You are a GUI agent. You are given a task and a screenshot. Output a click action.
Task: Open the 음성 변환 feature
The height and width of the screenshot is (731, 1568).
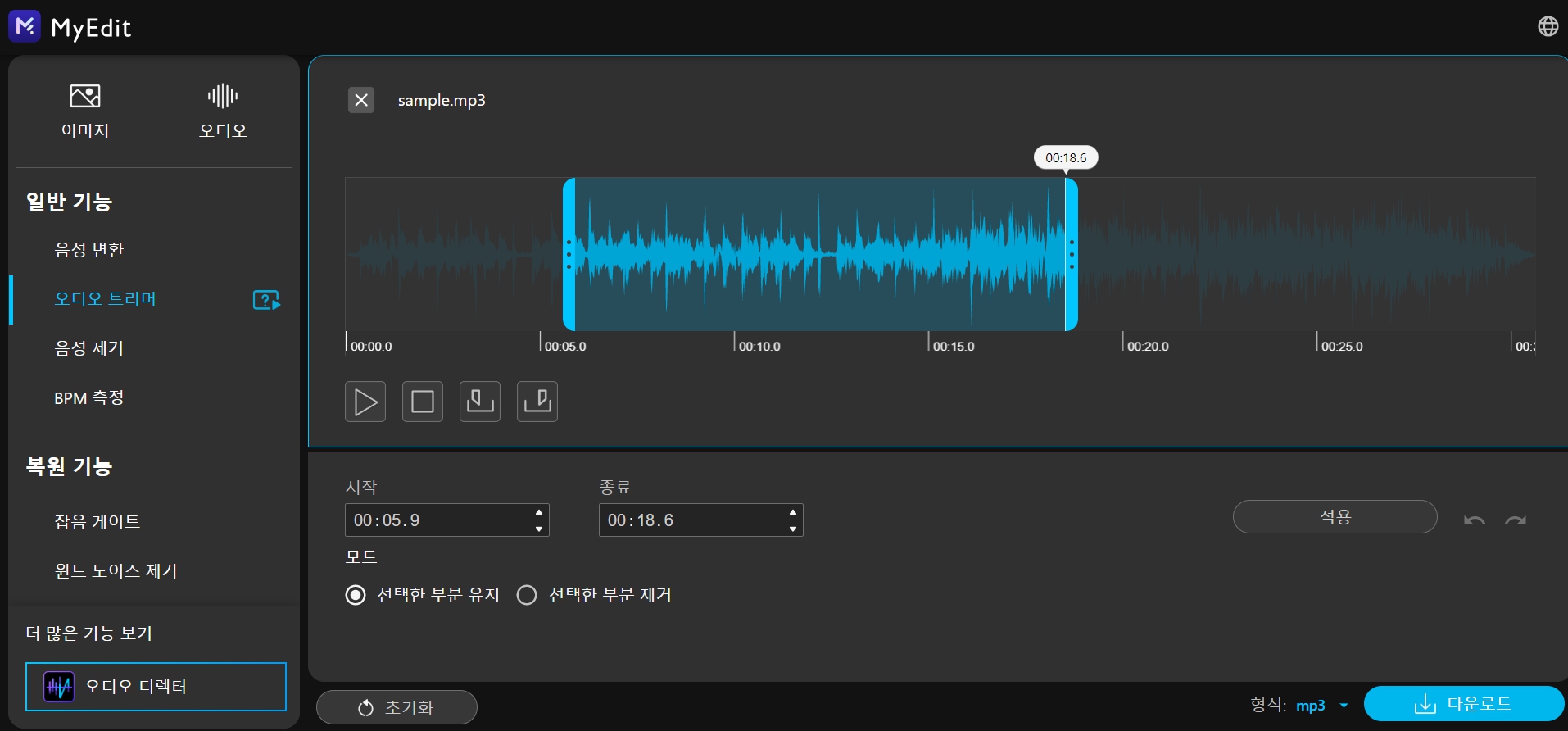(x=89, y=250)
